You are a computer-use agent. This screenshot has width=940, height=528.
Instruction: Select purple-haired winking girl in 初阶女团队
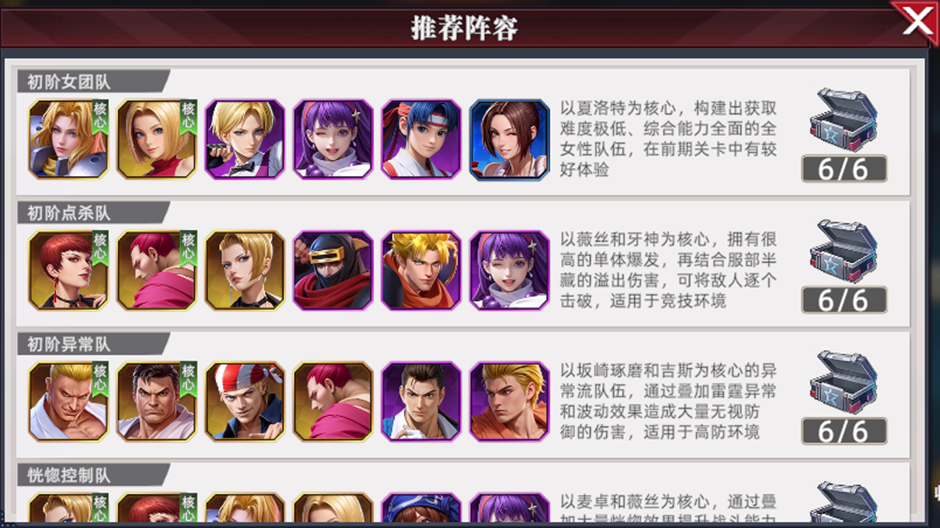coord(333,140)
